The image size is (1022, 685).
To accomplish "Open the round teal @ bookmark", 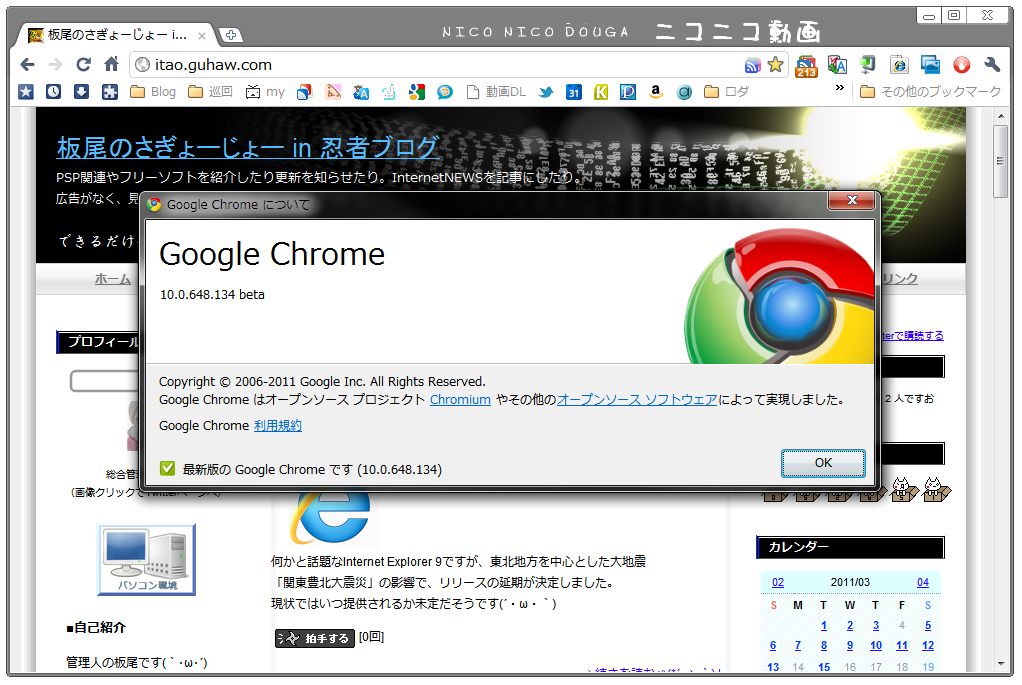I will pos(684,93).
